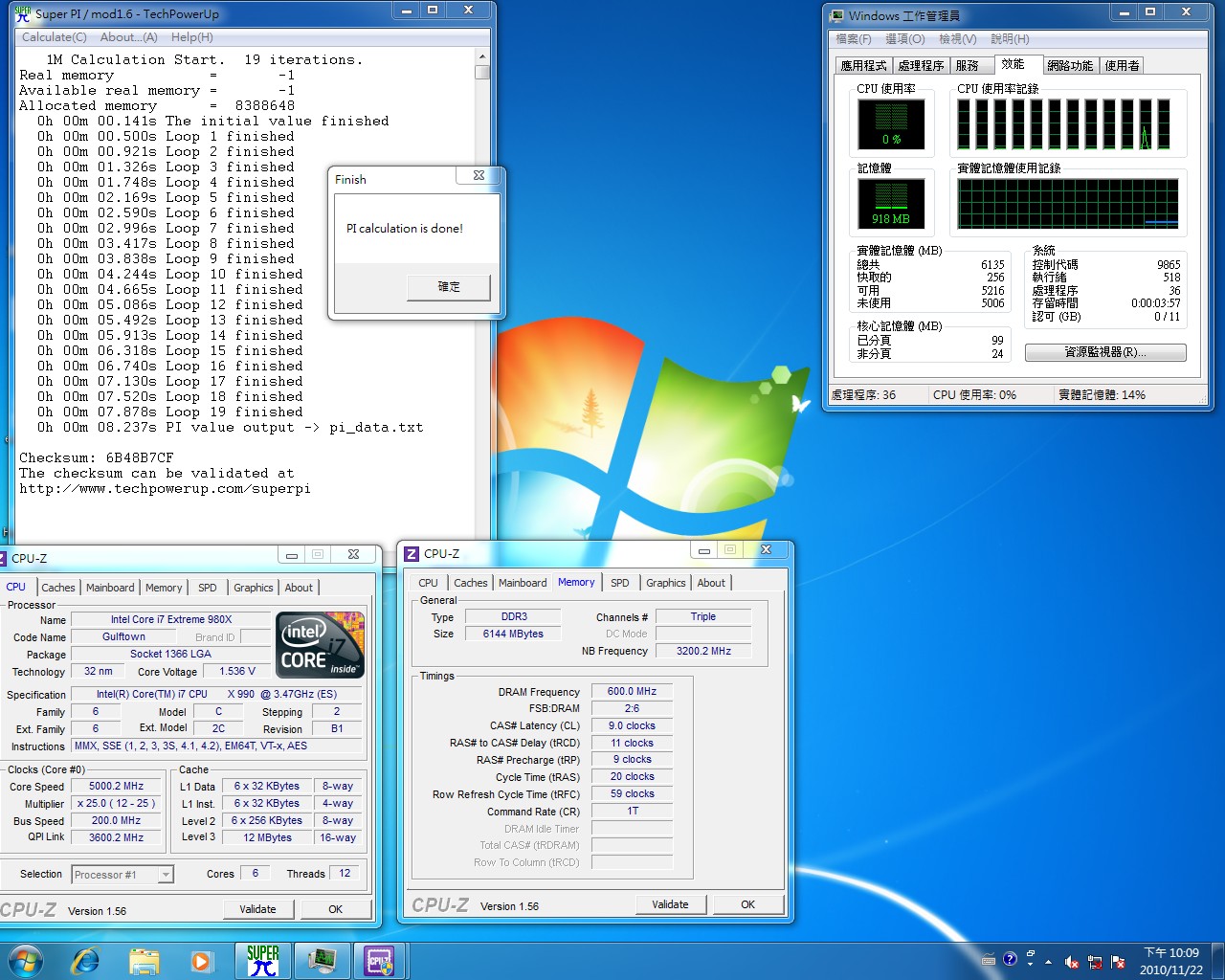
Task: Click the Intel Core i7 logo in CPU-Z
Action: pyautogui.click(x=321, y=644)
